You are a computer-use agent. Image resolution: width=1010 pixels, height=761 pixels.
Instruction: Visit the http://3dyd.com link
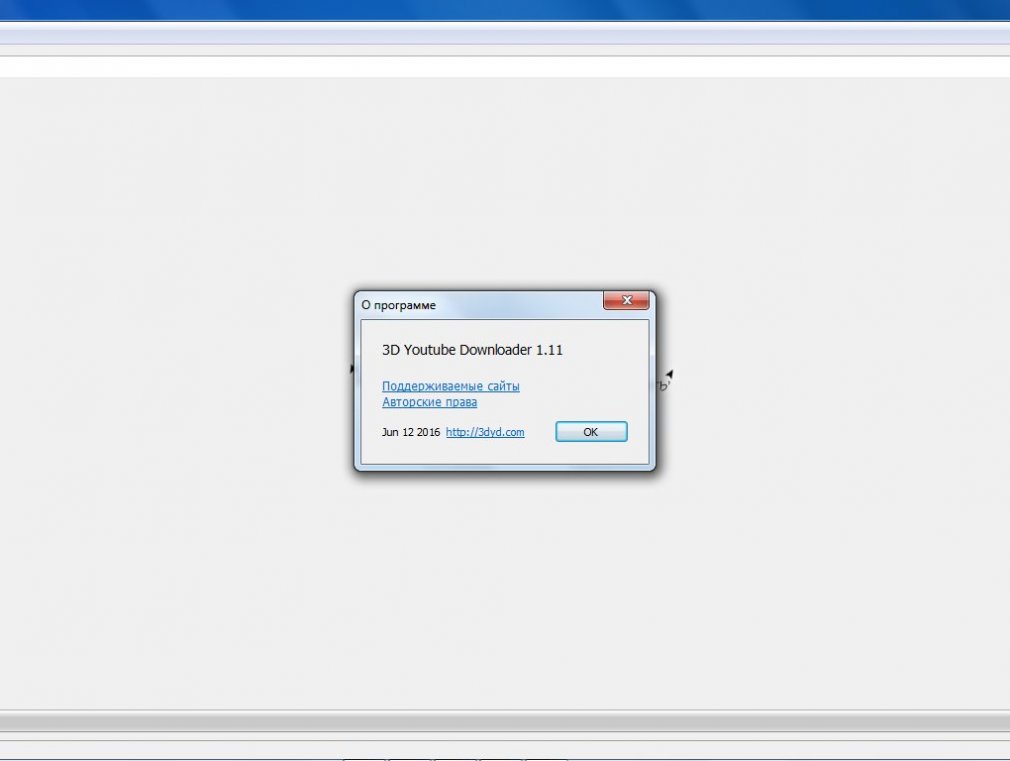pyautogui.click(x=485, y=432)
